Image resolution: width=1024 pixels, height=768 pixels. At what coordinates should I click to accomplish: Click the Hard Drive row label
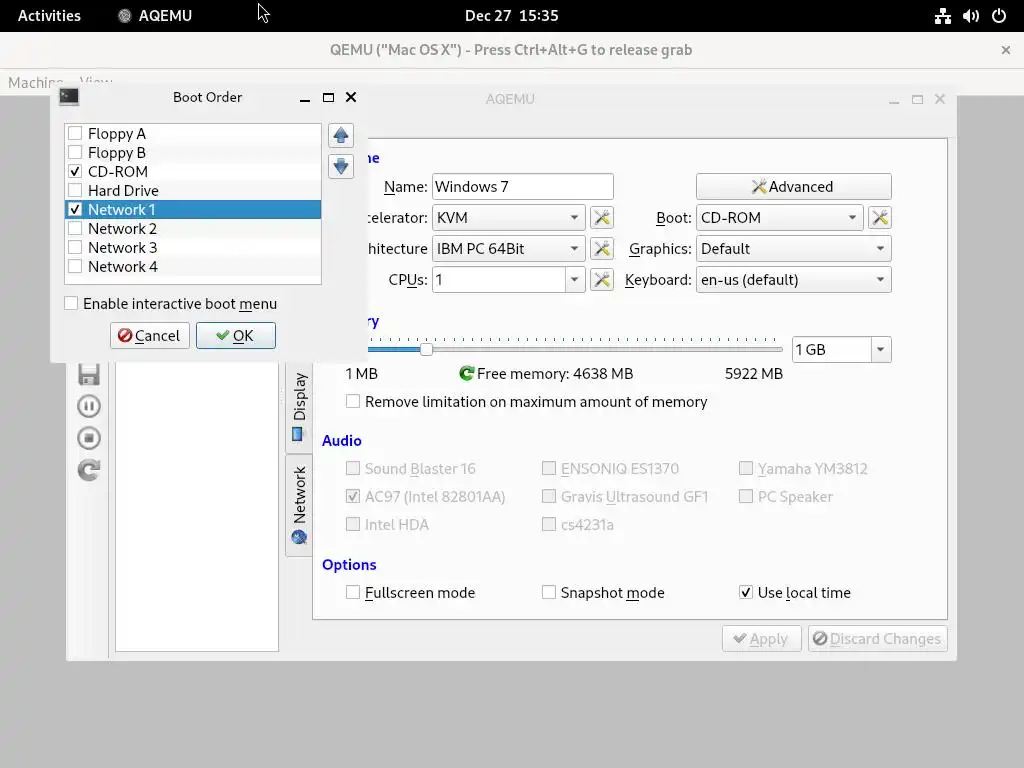123,191
